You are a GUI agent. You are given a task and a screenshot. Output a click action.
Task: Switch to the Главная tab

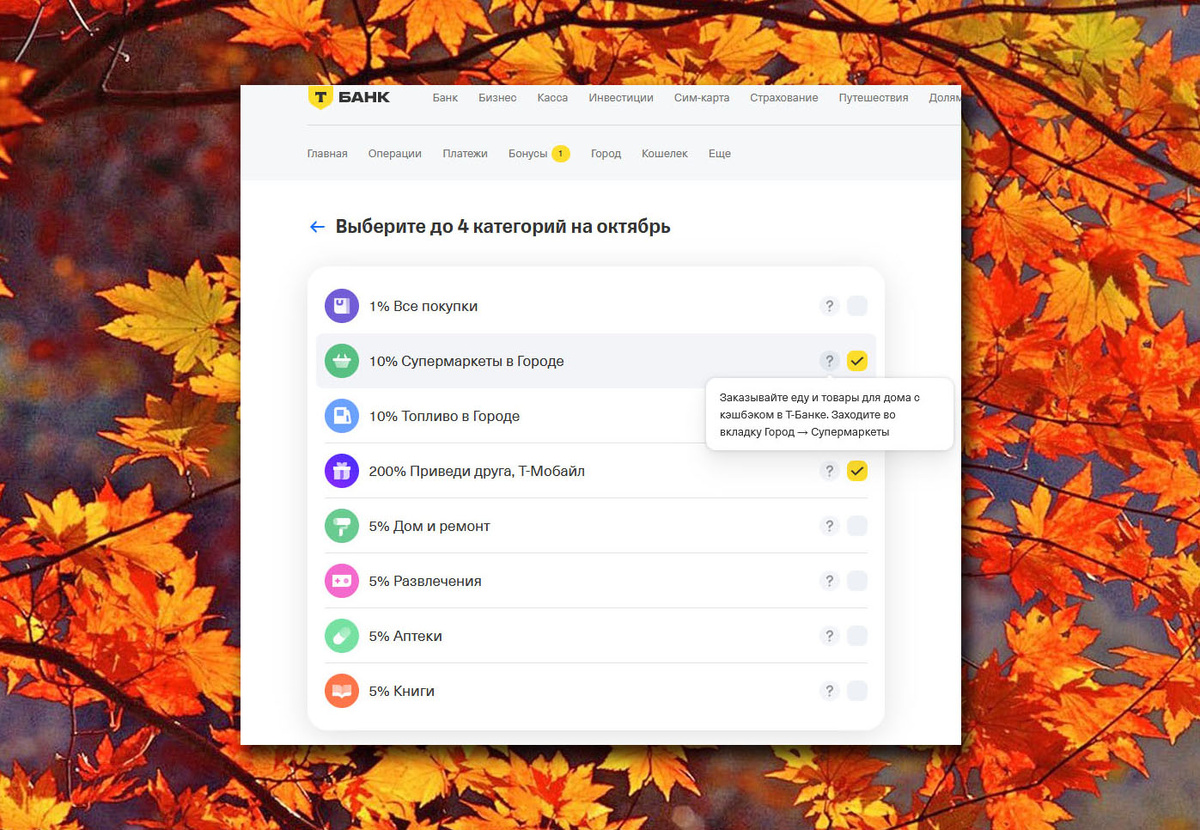coord(327,154)
